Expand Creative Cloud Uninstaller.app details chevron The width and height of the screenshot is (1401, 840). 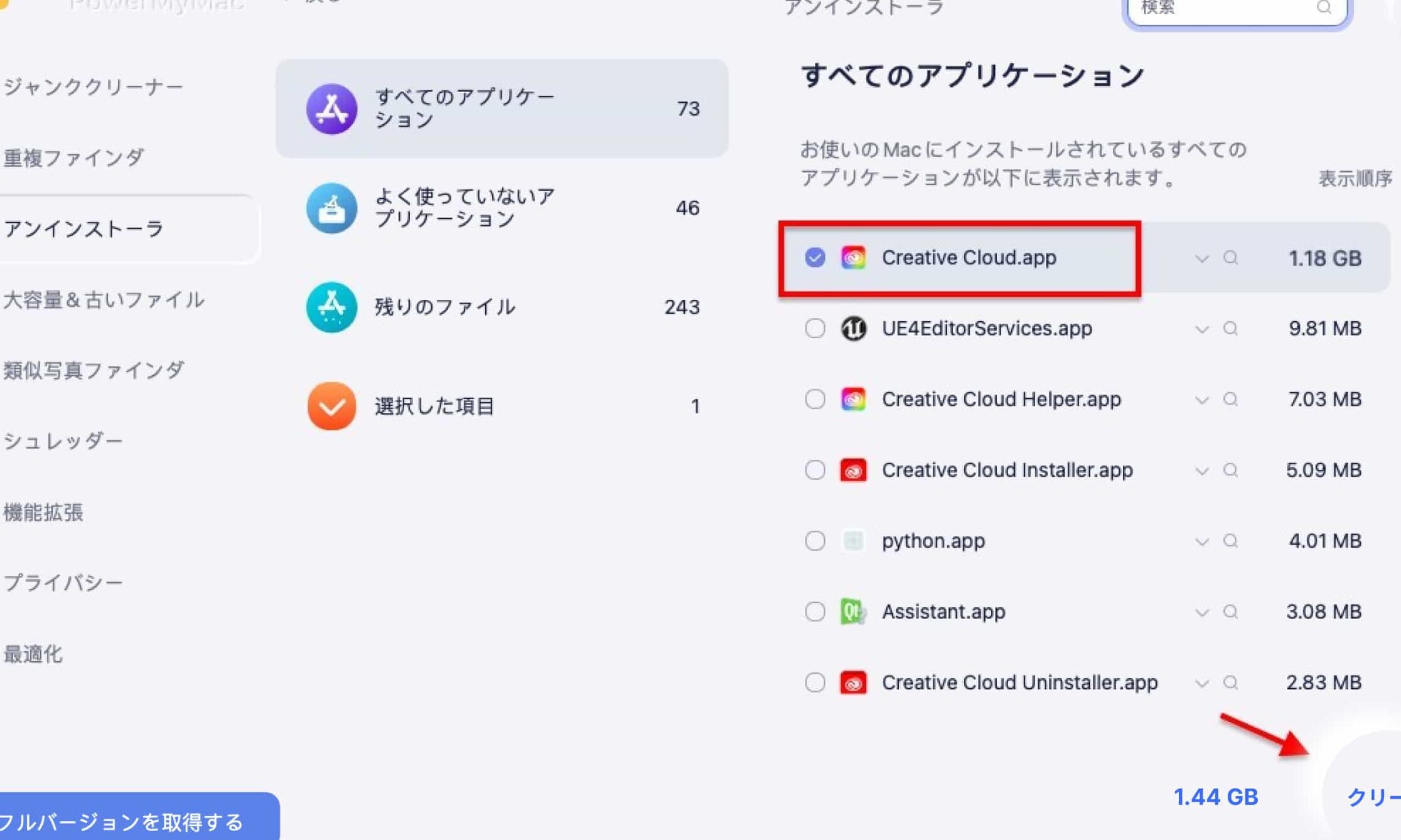click(x=1201, y=683)
